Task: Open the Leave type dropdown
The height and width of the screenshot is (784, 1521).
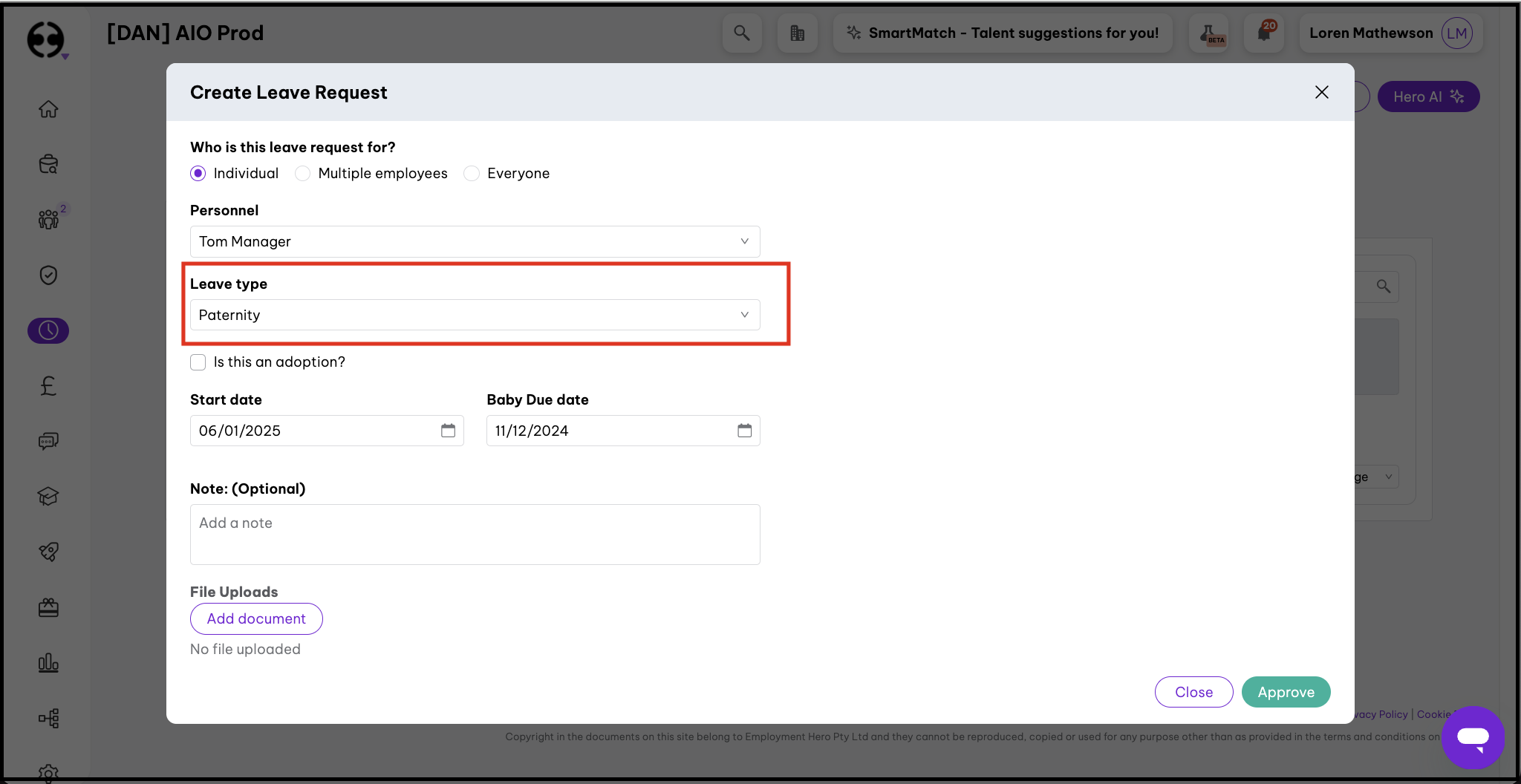Action: pos(475,315)
